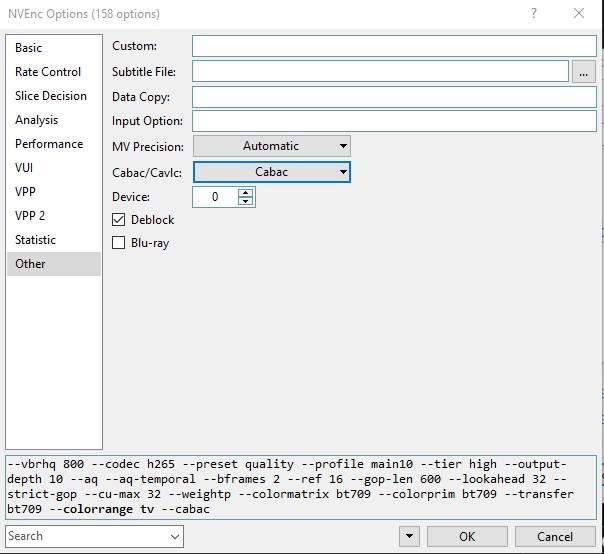Viewport: 604px width, 554px height.
Task: Open the MV Precision dropdown
Action: point(272,146)
